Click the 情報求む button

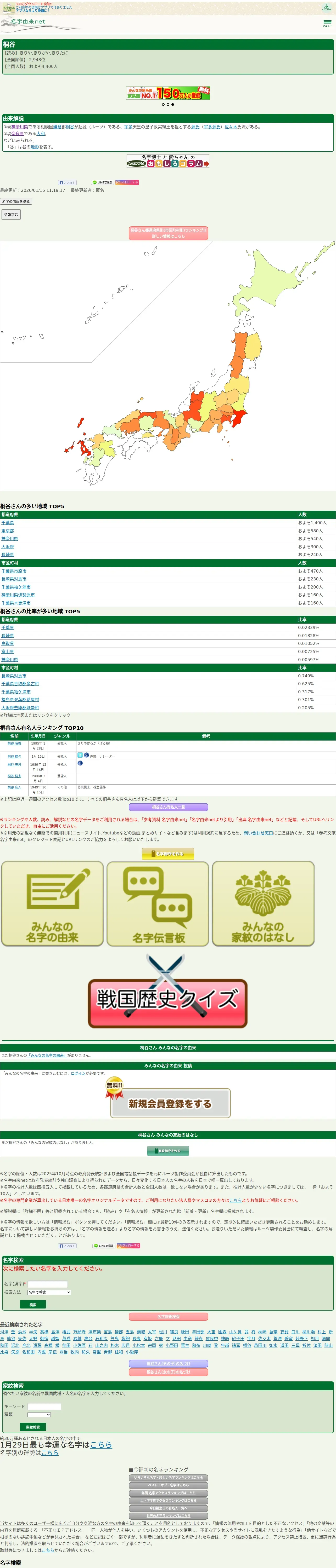10,214
